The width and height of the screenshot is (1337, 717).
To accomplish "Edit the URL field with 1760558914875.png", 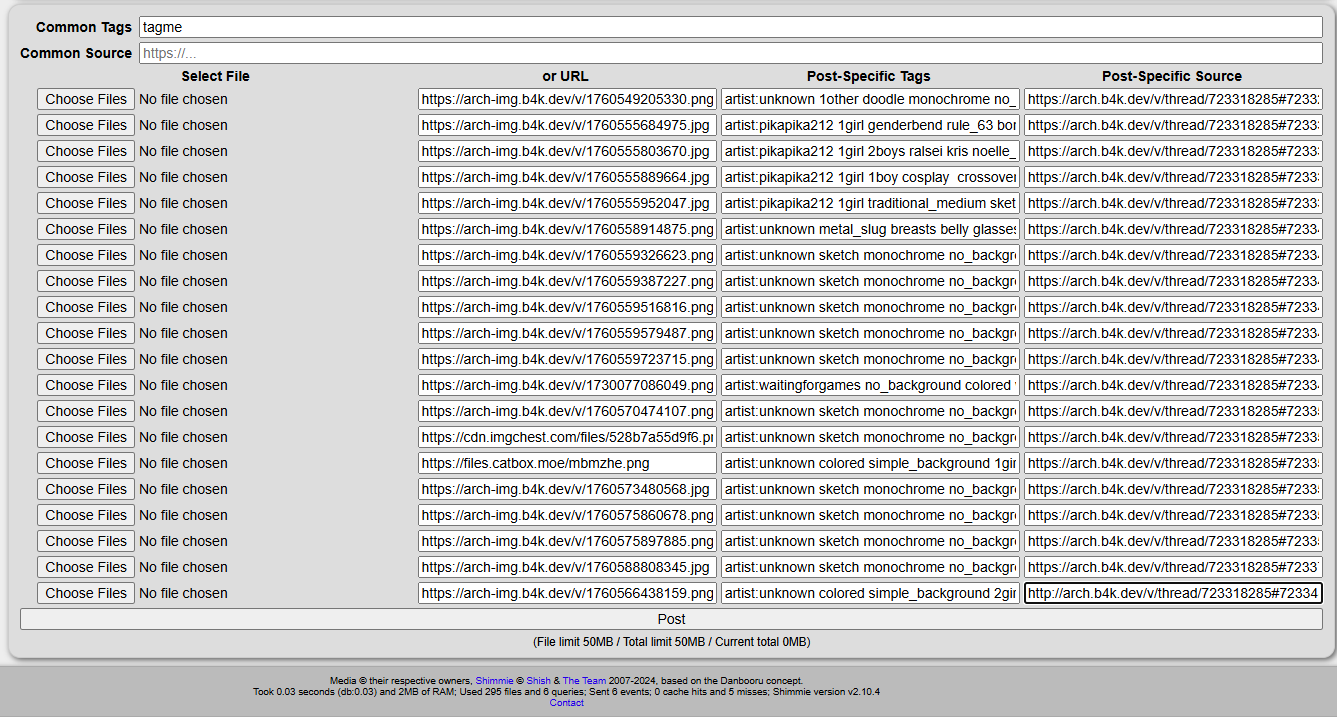I will [x=567, y=229].
